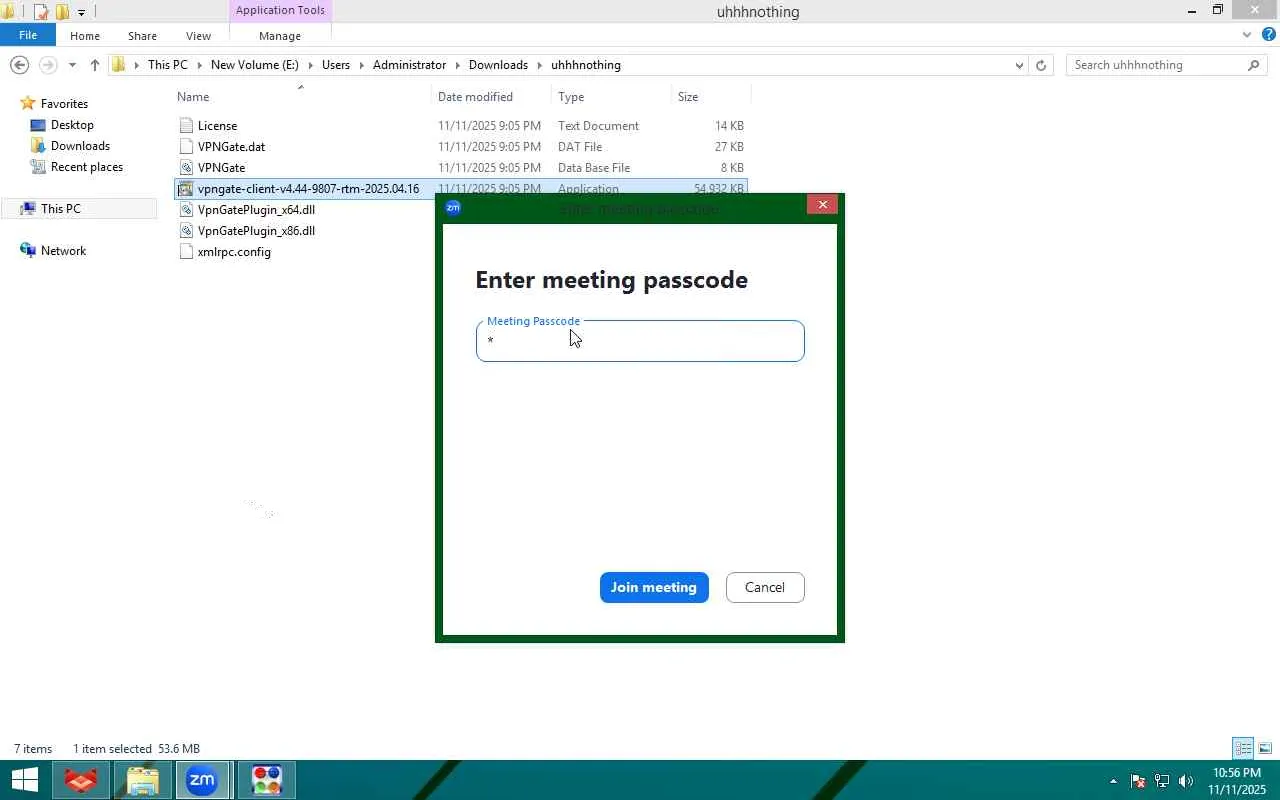Open the recent locations dropdown arrow
This screenshot has height=800, width=1280.
coord(72,65)
